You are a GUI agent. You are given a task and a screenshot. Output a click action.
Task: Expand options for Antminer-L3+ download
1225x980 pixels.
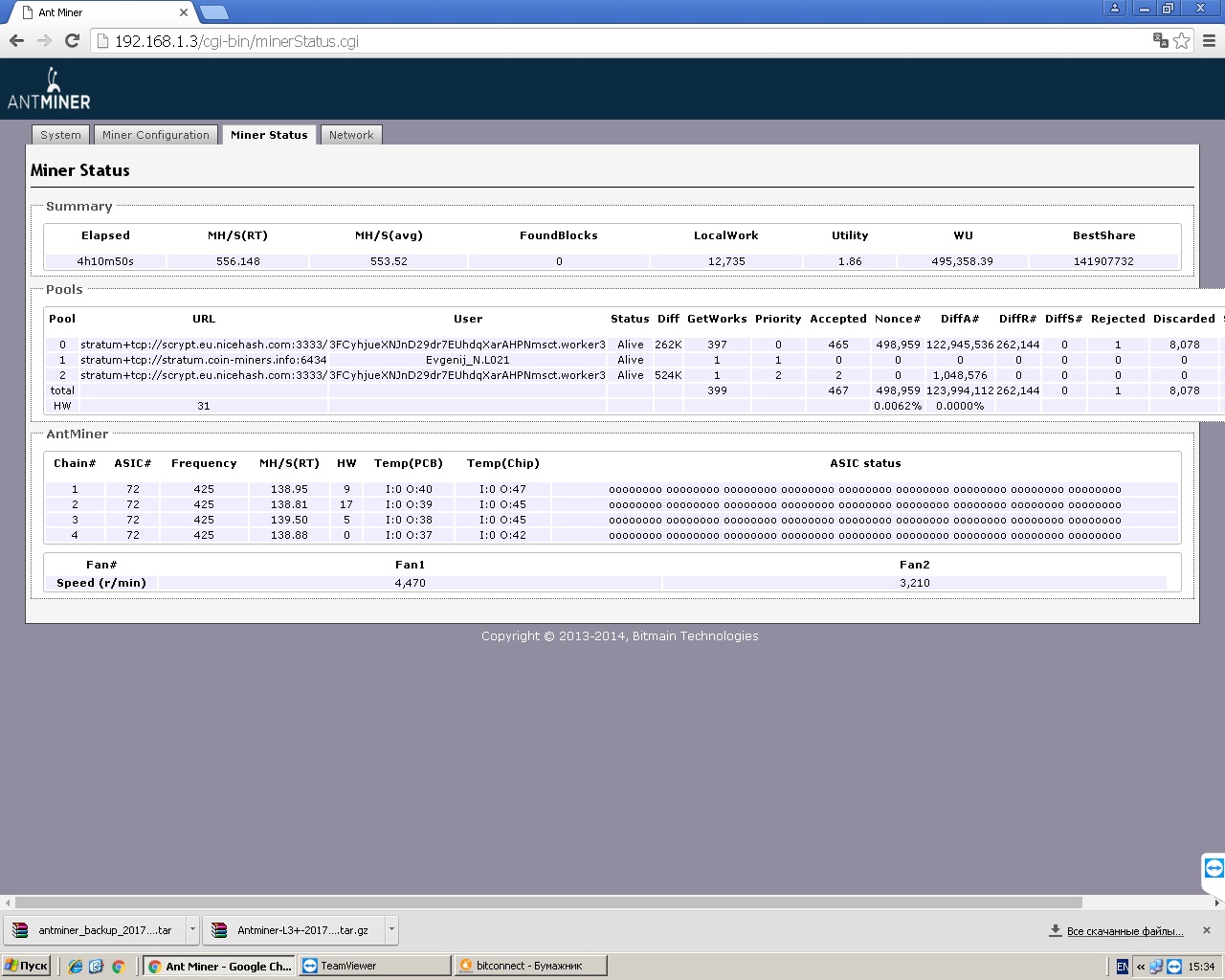[391, 929]
